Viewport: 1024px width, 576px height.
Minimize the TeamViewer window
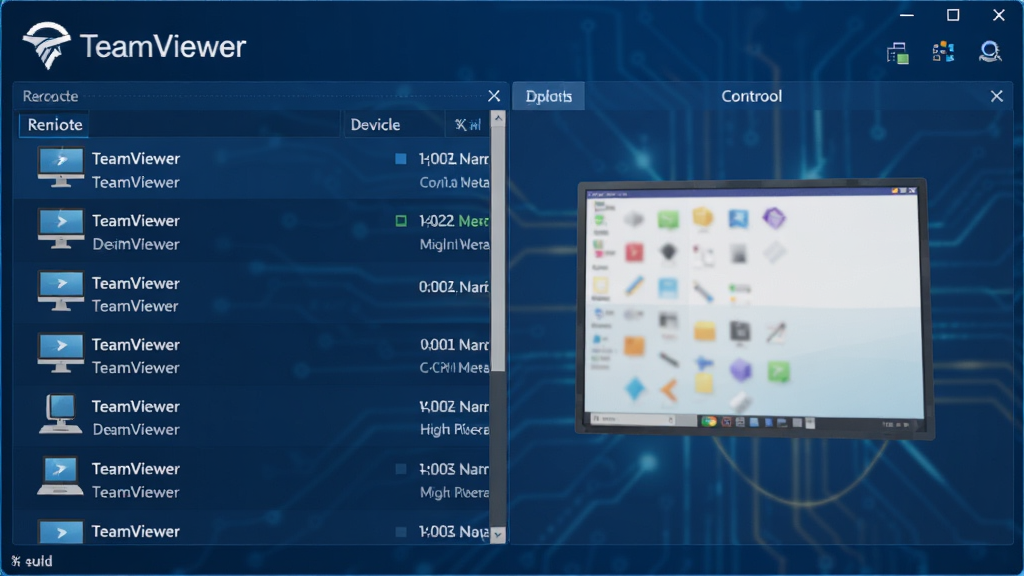click(x=906, y=15)
